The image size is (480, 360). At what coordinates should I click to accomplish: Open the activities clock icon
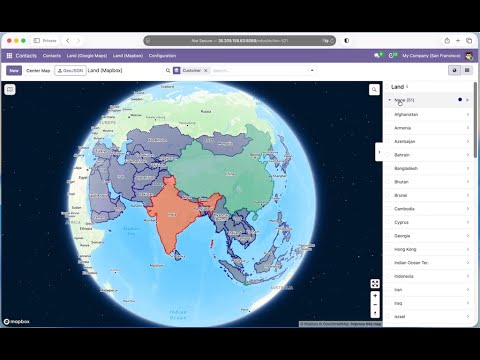click(392, 55)
